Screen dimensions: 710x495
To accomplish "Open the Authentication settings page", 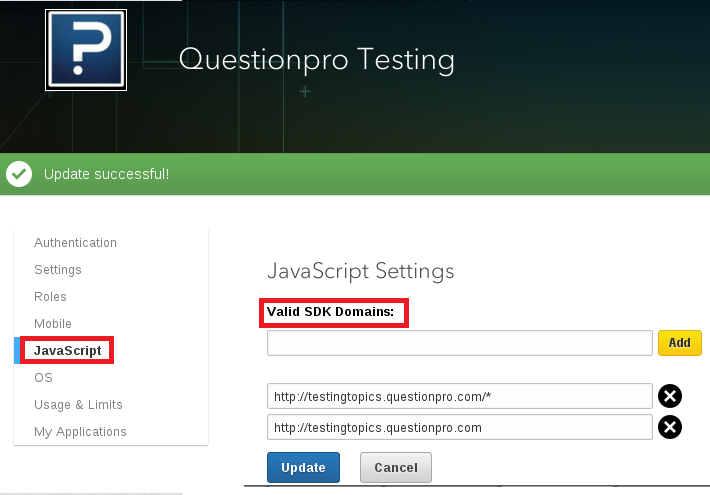I will (x=75, y=243).
